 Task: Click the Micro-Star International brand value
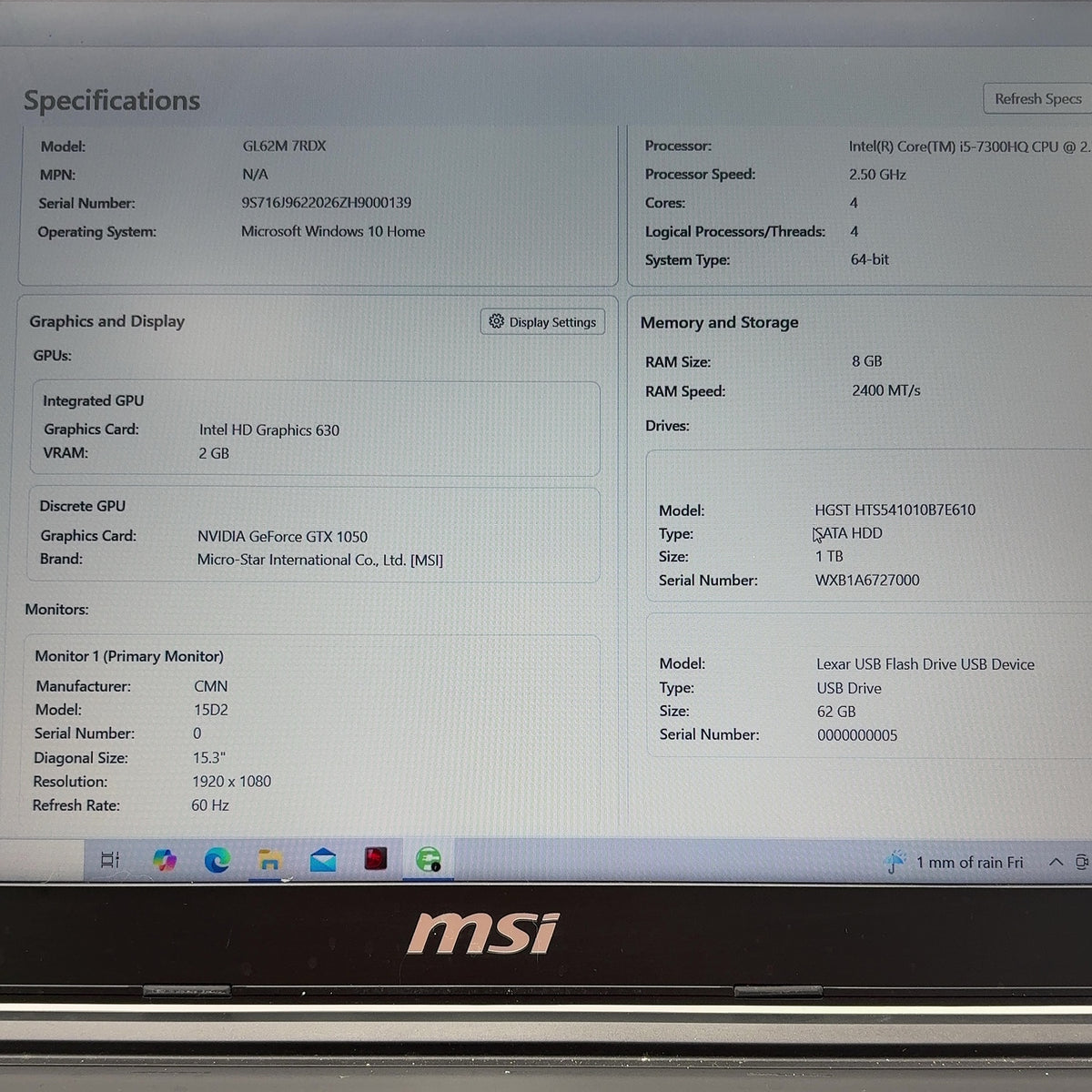[320, 560]
